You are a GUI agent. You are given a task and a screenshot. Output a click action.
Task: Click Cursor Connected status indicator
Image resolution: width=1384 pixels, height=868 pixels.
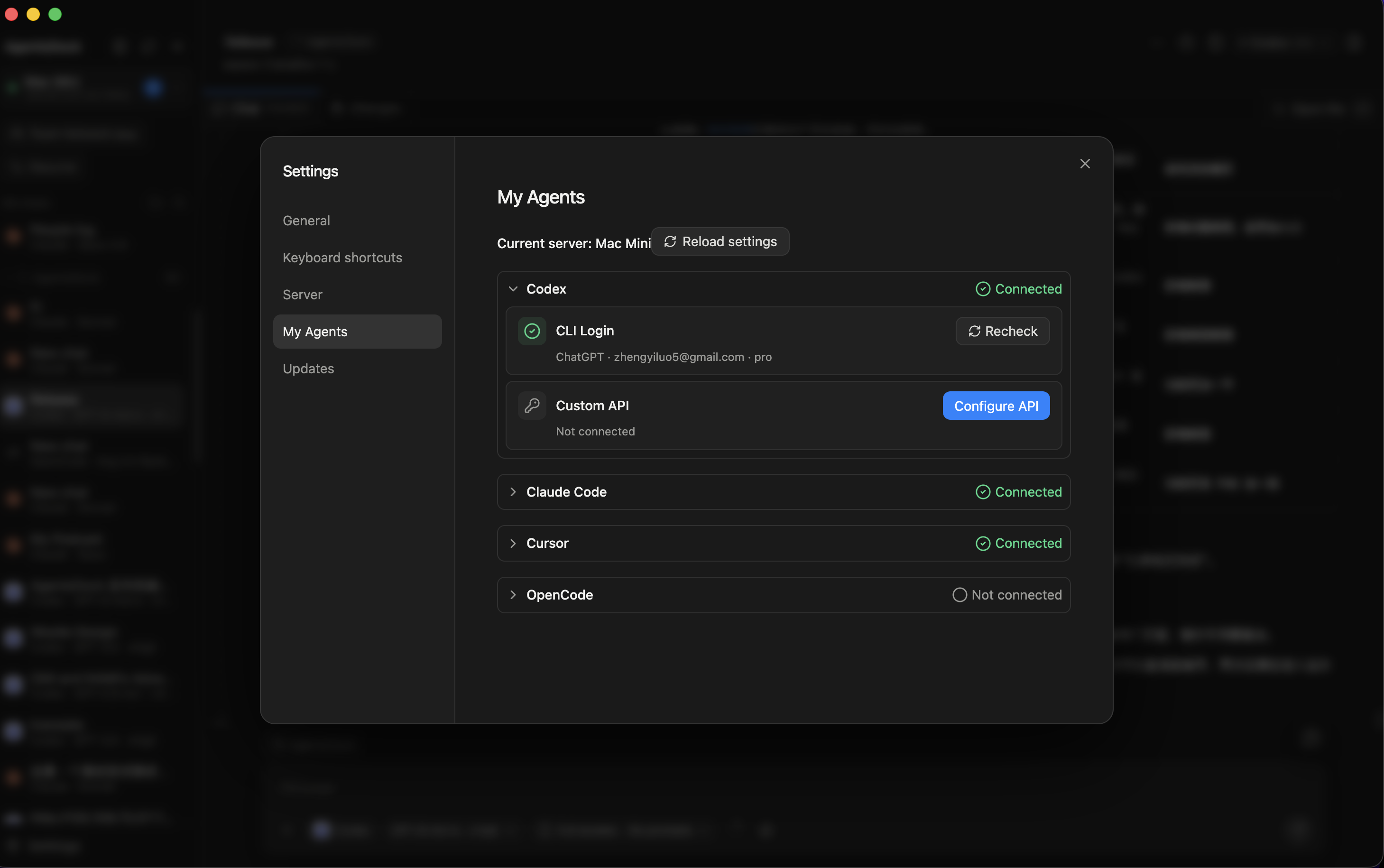click(x=1018, y=543)
